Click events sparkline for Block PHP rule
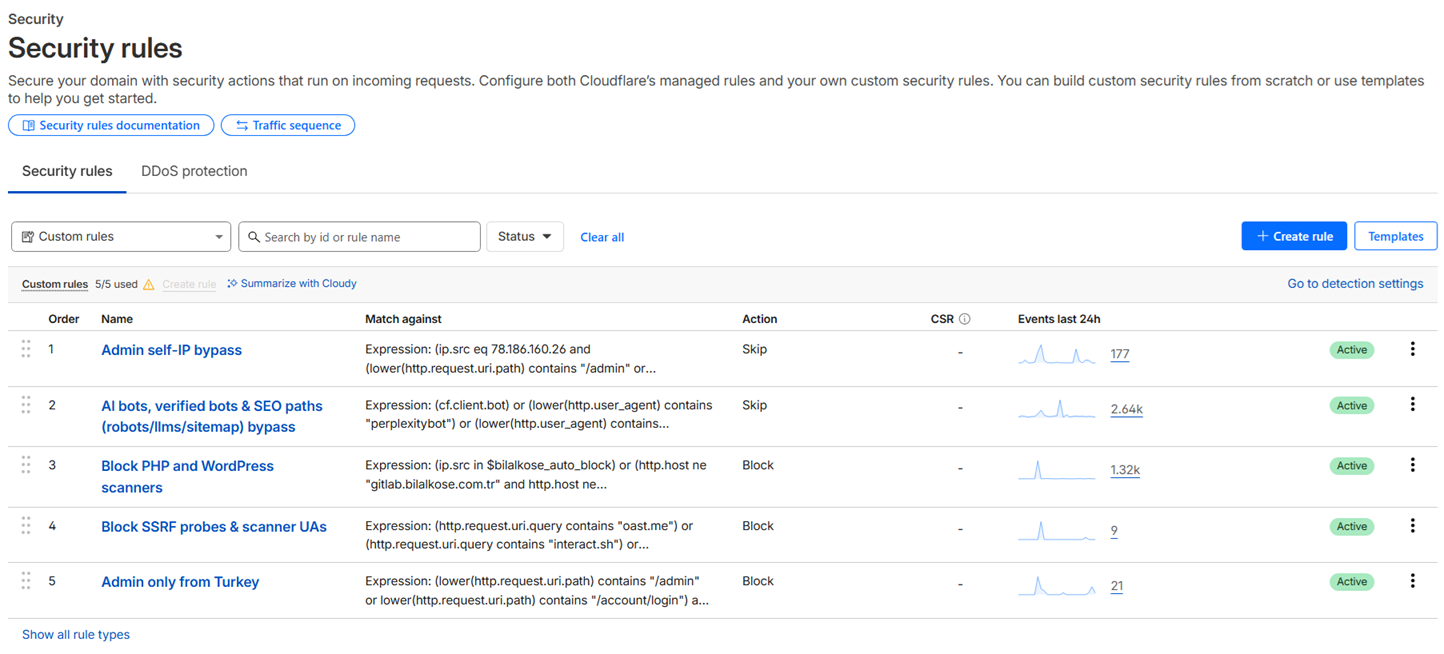Screen dimensions: 1444x654 click(1057, 470)
